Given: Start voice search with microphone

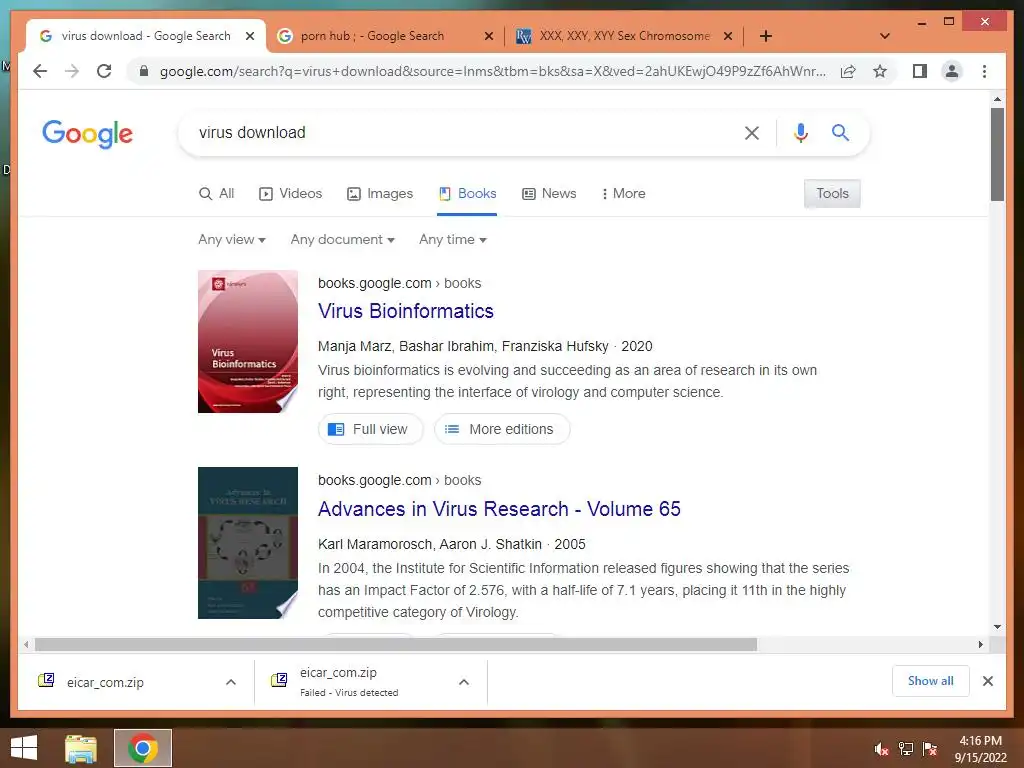Looking at the screenshot, I should point(801,133).
